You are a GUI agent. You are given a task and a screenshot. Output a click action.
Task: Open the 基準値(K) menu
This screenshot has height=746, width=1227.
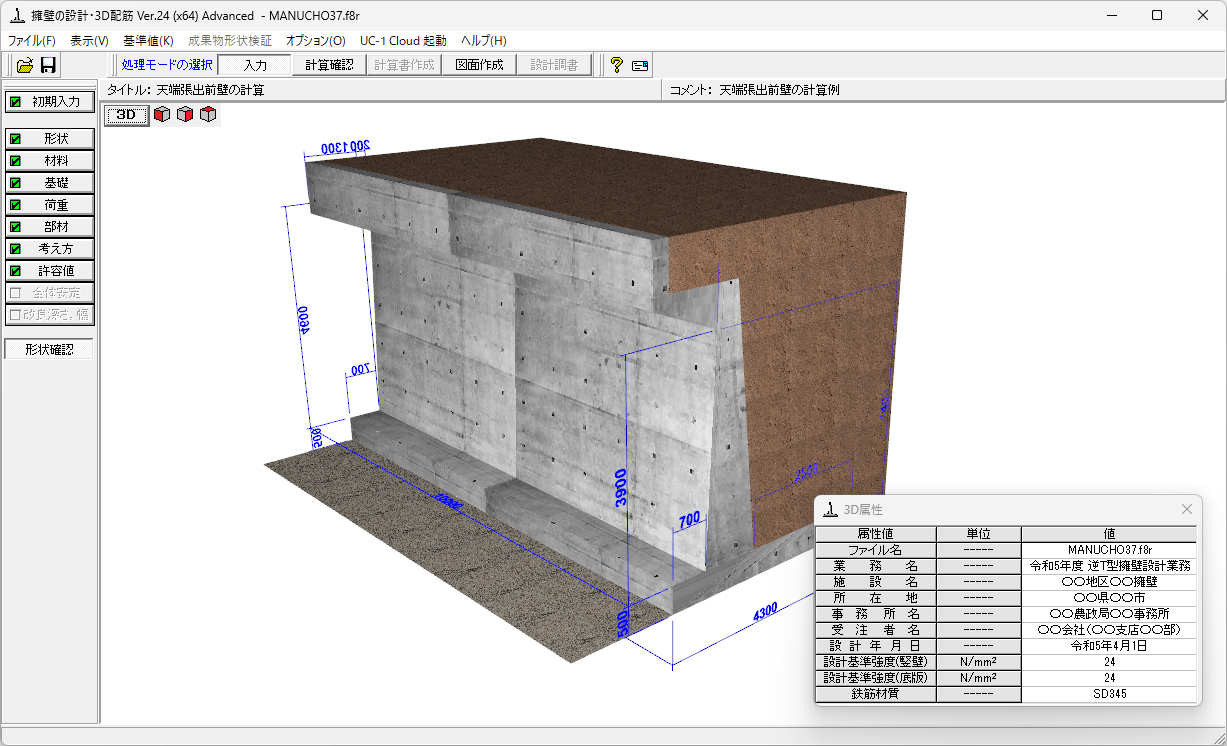tap(148, 41)
